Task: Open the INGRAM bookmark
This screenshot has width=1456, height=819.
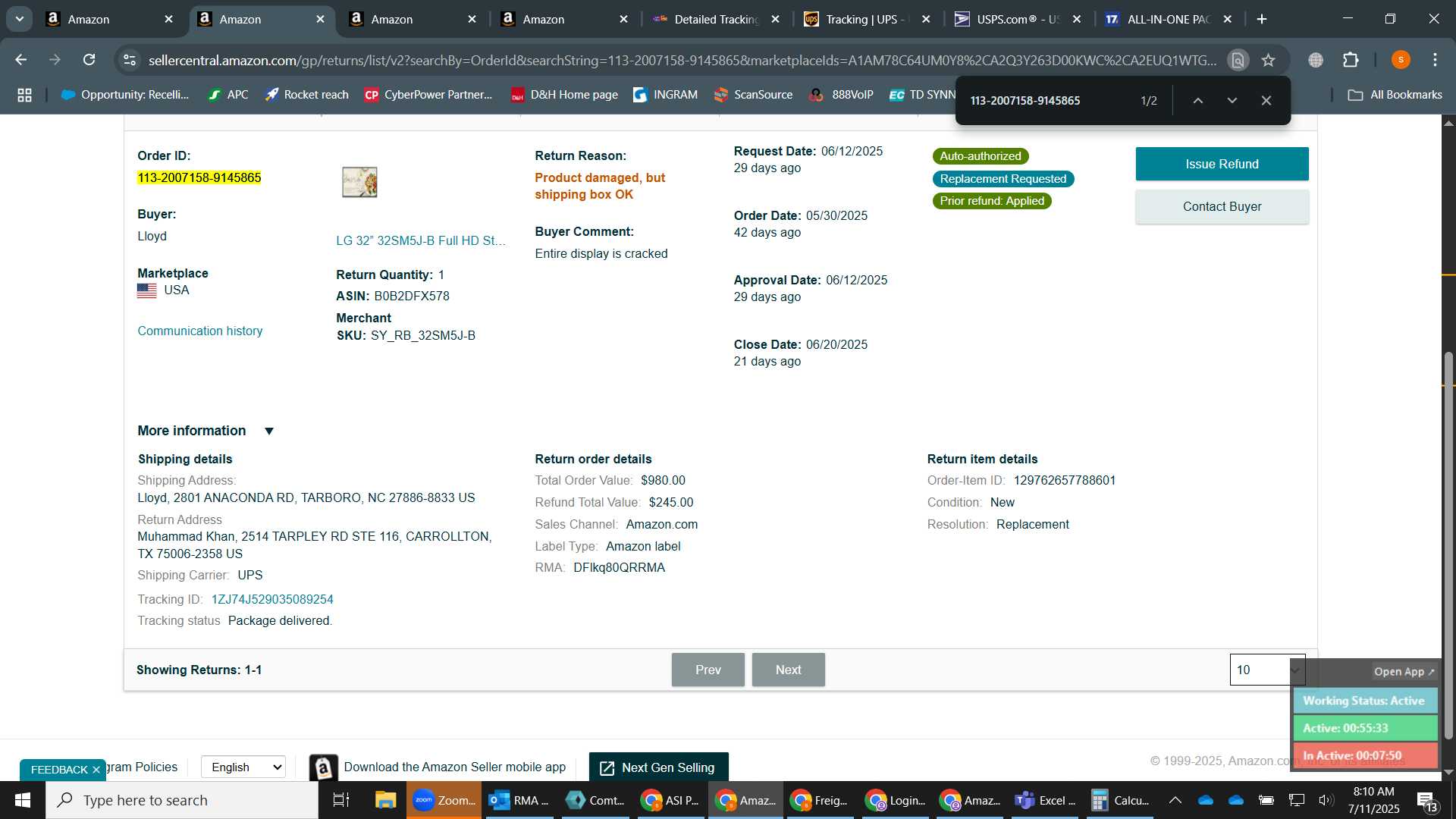Action: 666,95
